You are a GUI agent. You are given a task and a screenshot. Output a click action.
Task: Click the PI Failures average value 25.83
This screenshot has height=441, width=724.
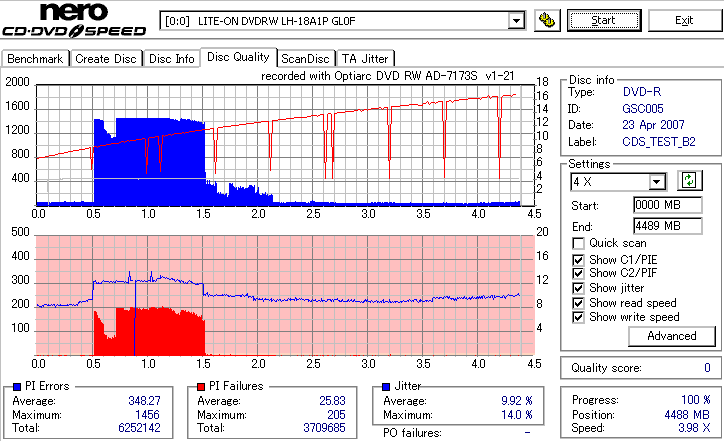(x=332, y=401)
